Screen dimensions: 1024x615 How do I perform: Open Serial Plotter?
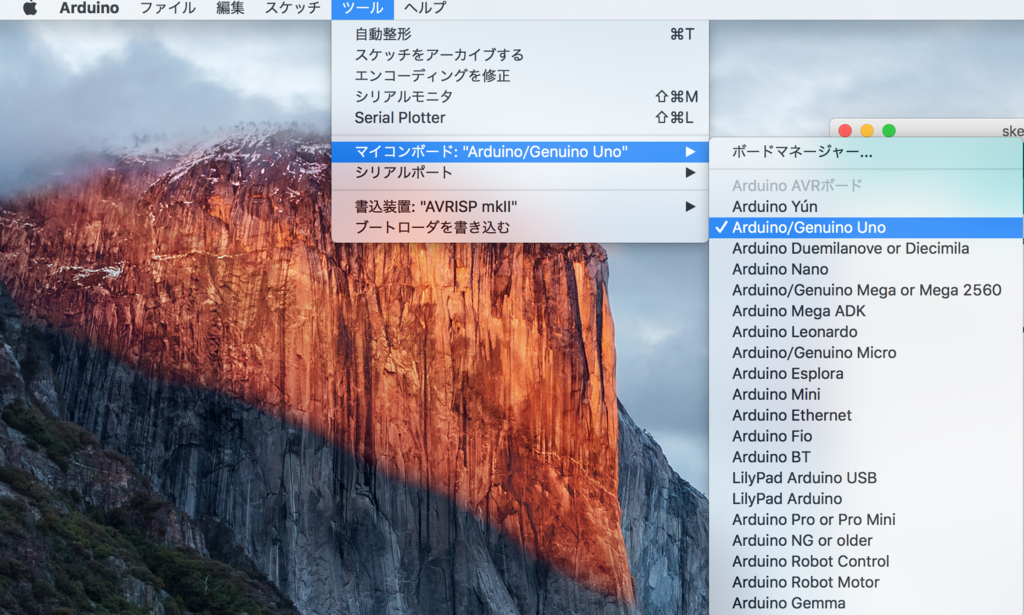[520, 118]
